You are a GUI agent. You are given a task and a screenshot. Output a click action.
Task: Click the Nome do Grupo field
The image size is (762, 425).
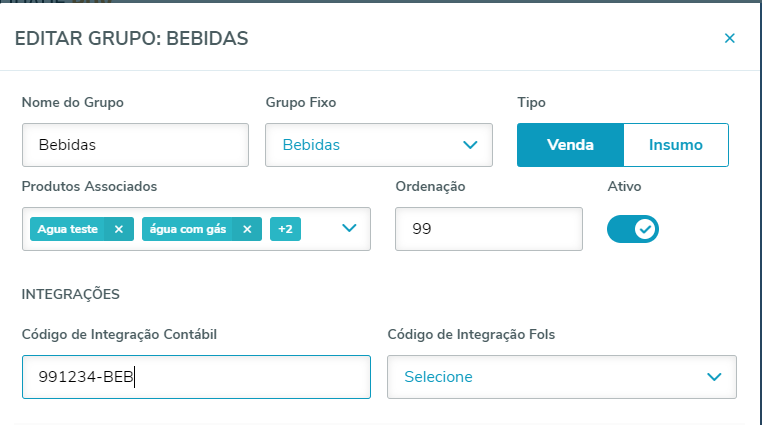tap(135, 145)
